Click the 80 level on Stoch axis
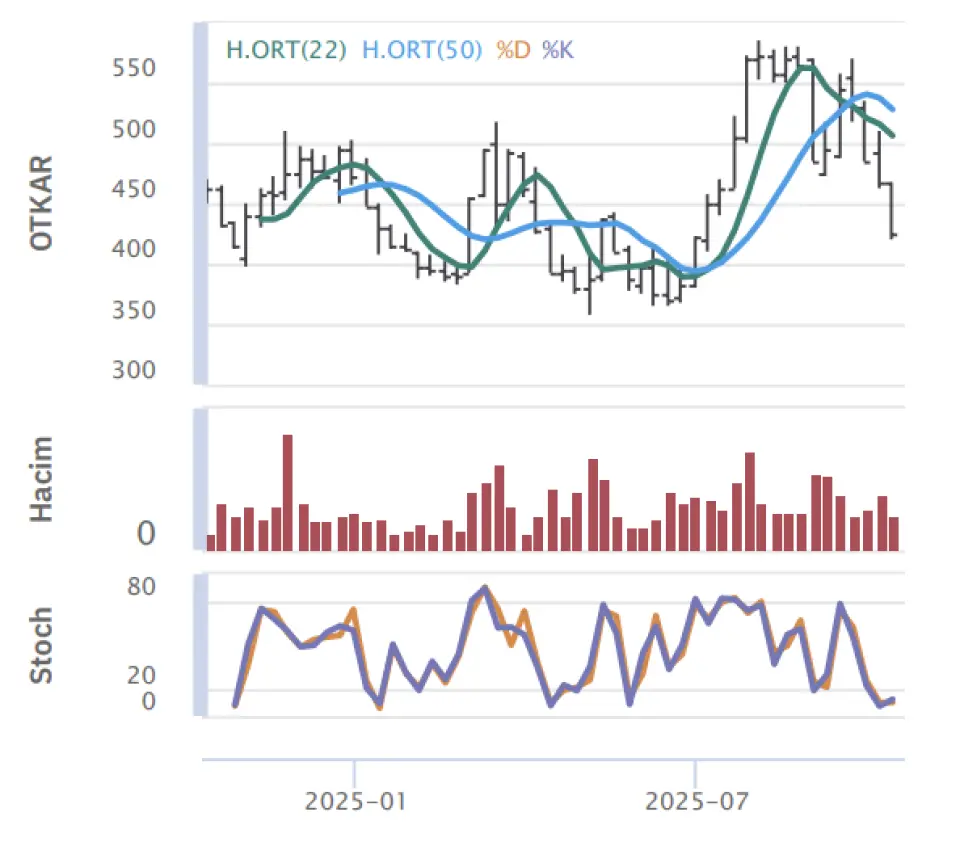The image size is (960, 863). click(142, 586)
